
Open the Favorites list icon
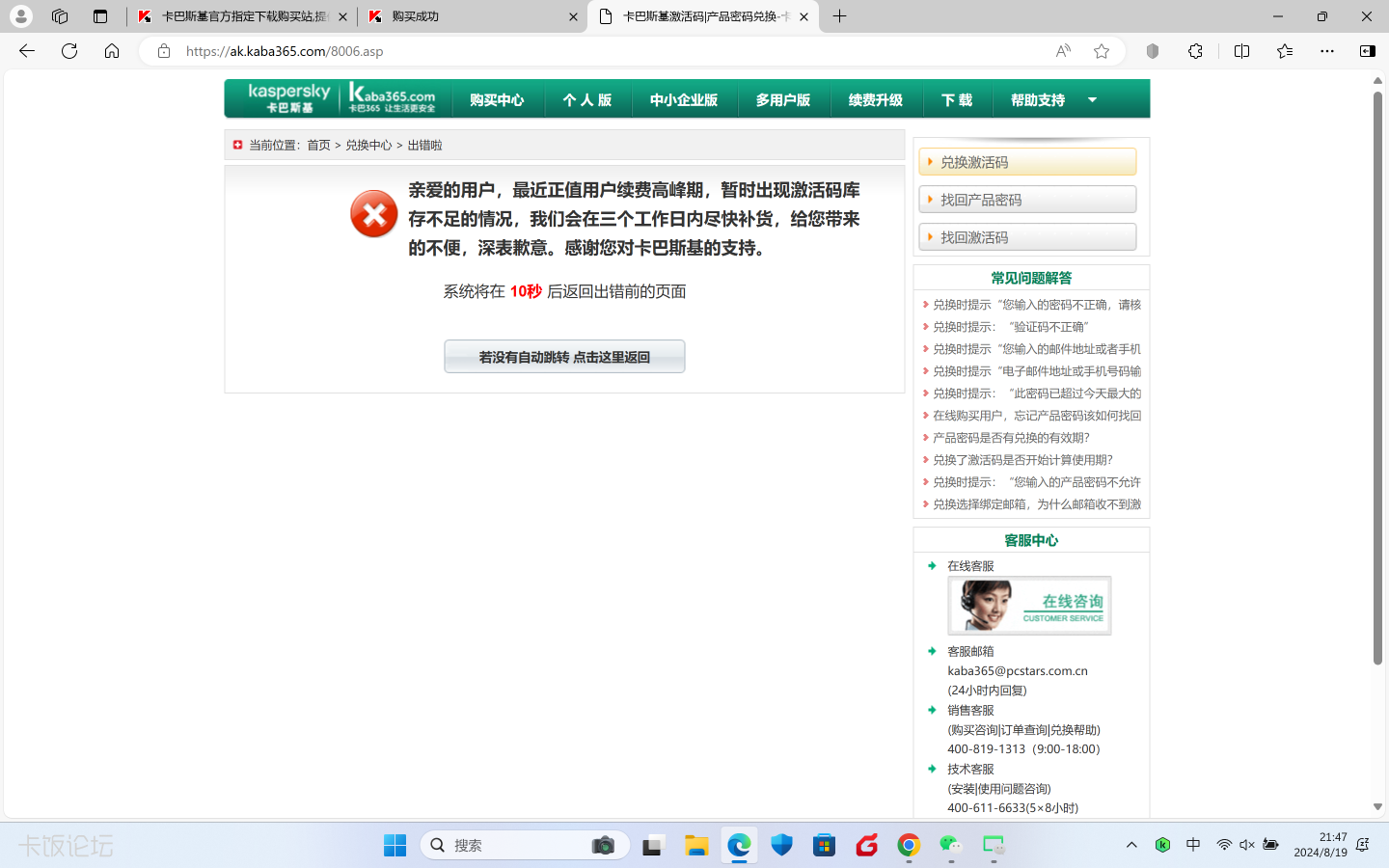[x=1284, y=51]
